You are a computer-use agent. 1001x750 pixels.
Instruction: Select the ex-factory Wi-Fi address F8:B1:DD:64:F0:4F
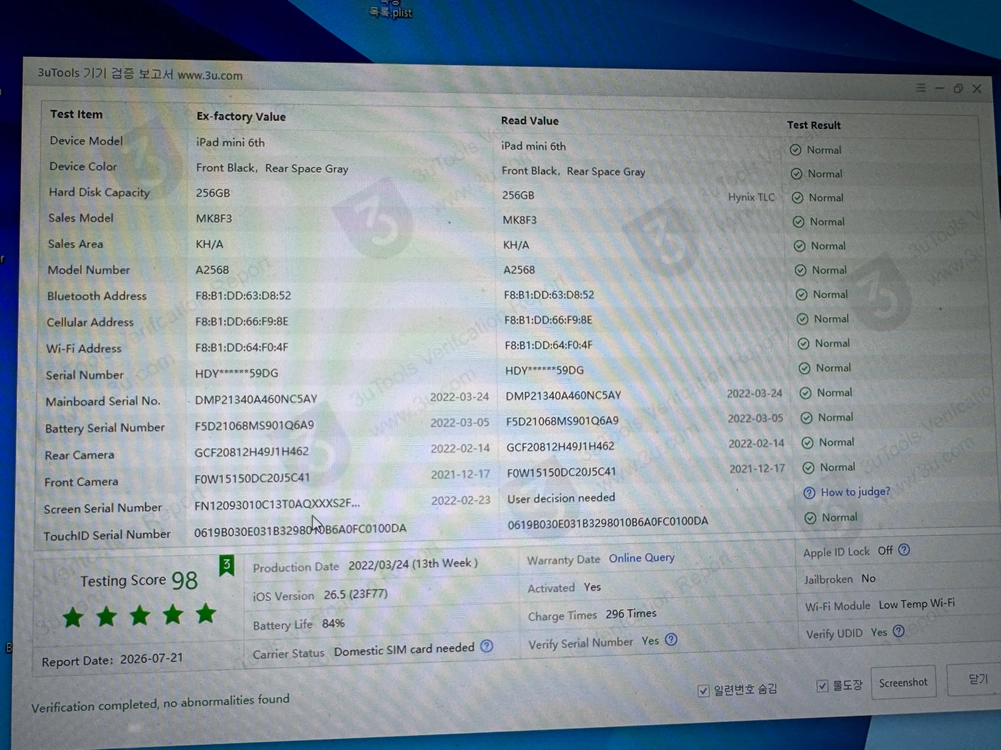point(241,347)
